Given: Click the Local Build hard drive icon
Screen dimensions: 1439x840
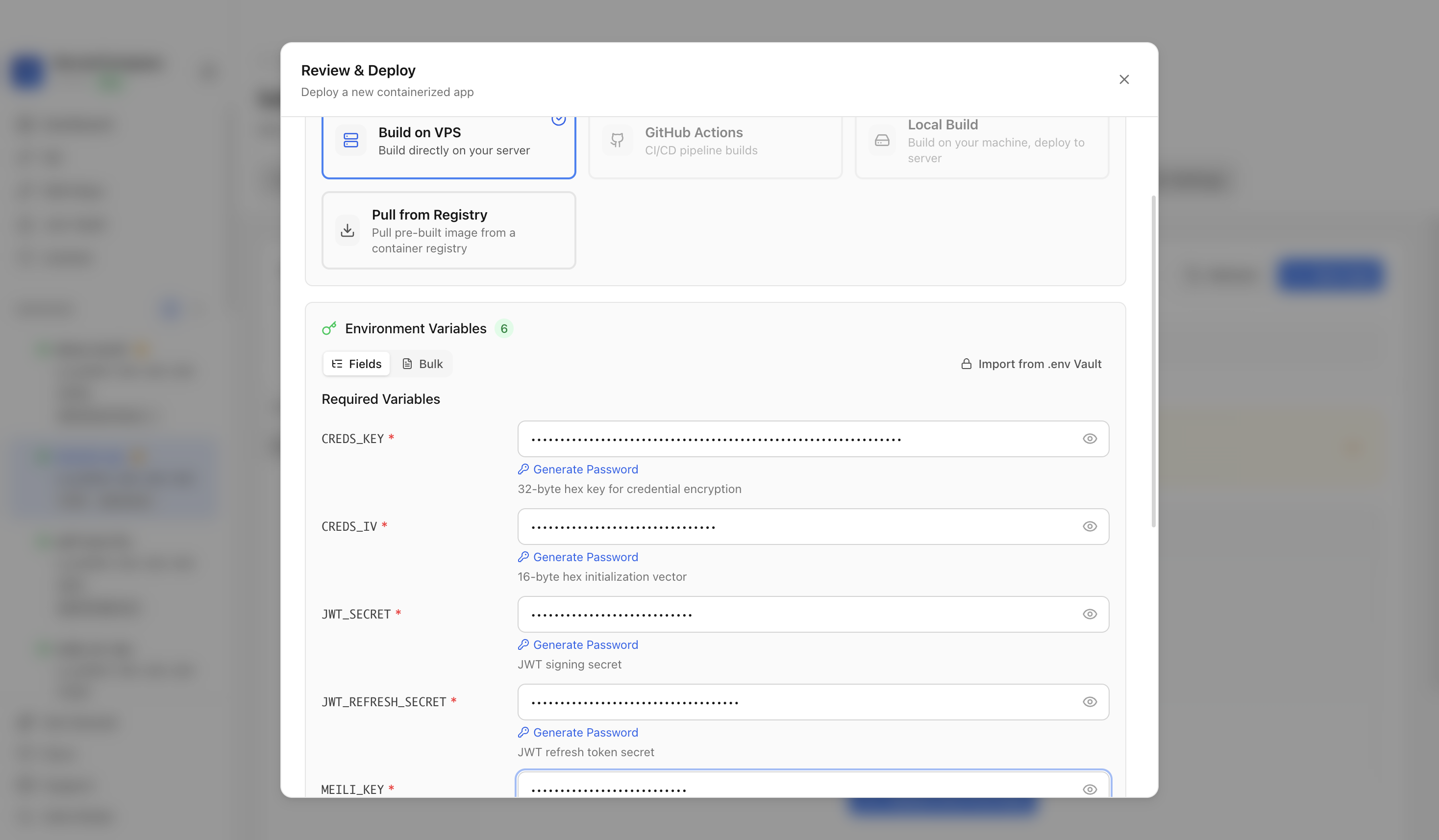Looking at the screenshot, I should point(882,140).
